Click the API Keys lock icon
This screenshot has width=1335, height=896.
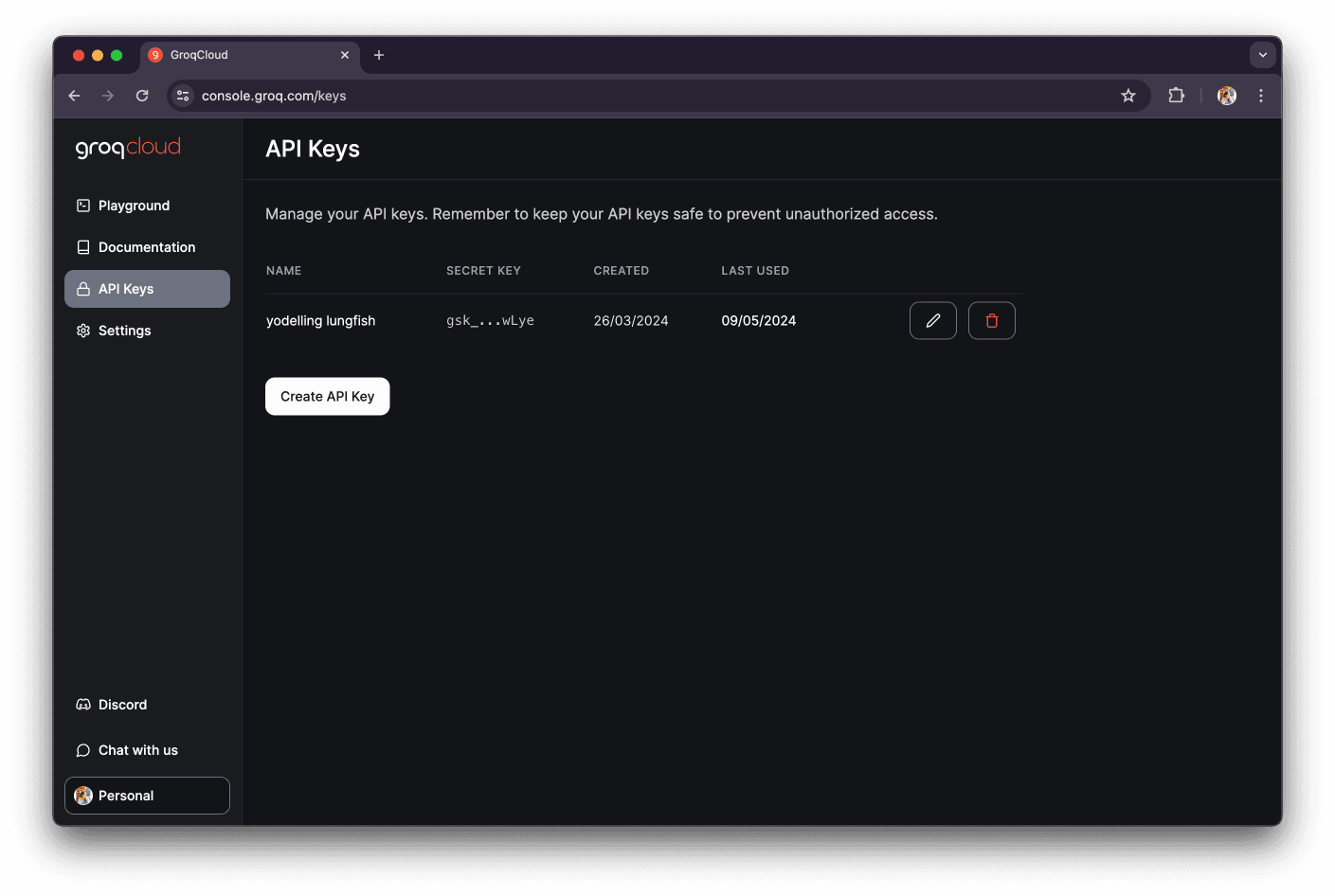(83, 288)
